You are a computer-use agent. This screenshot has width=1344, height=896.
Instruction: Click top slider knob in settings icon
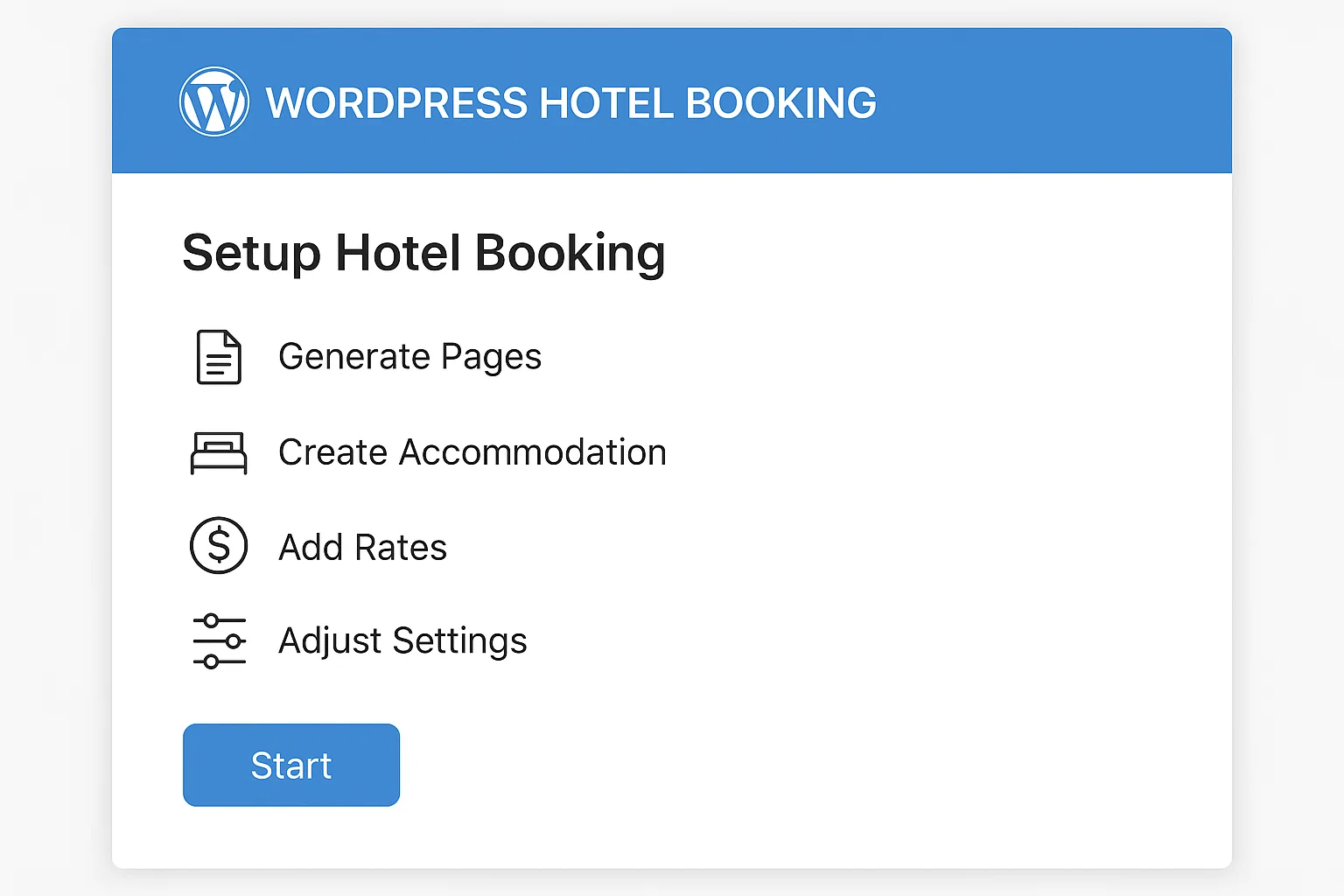(211, 621)
